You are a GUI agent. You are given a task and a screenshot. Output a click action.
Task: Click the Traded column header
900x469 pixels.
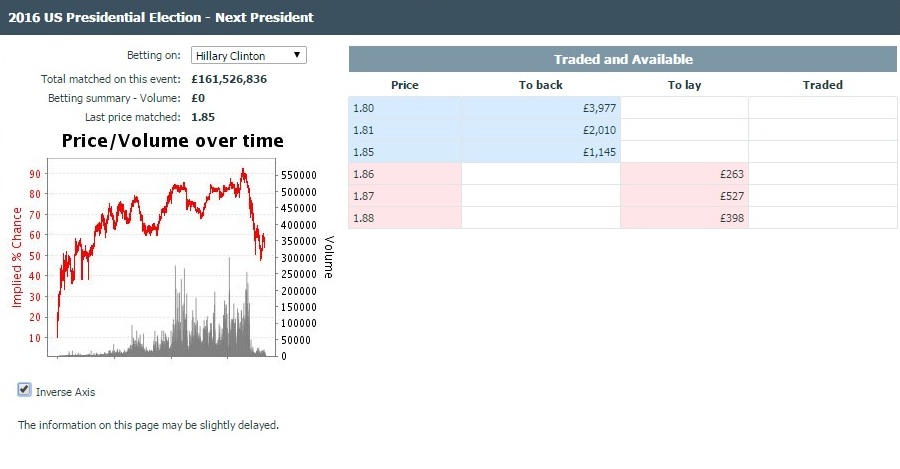click(823, 85)
